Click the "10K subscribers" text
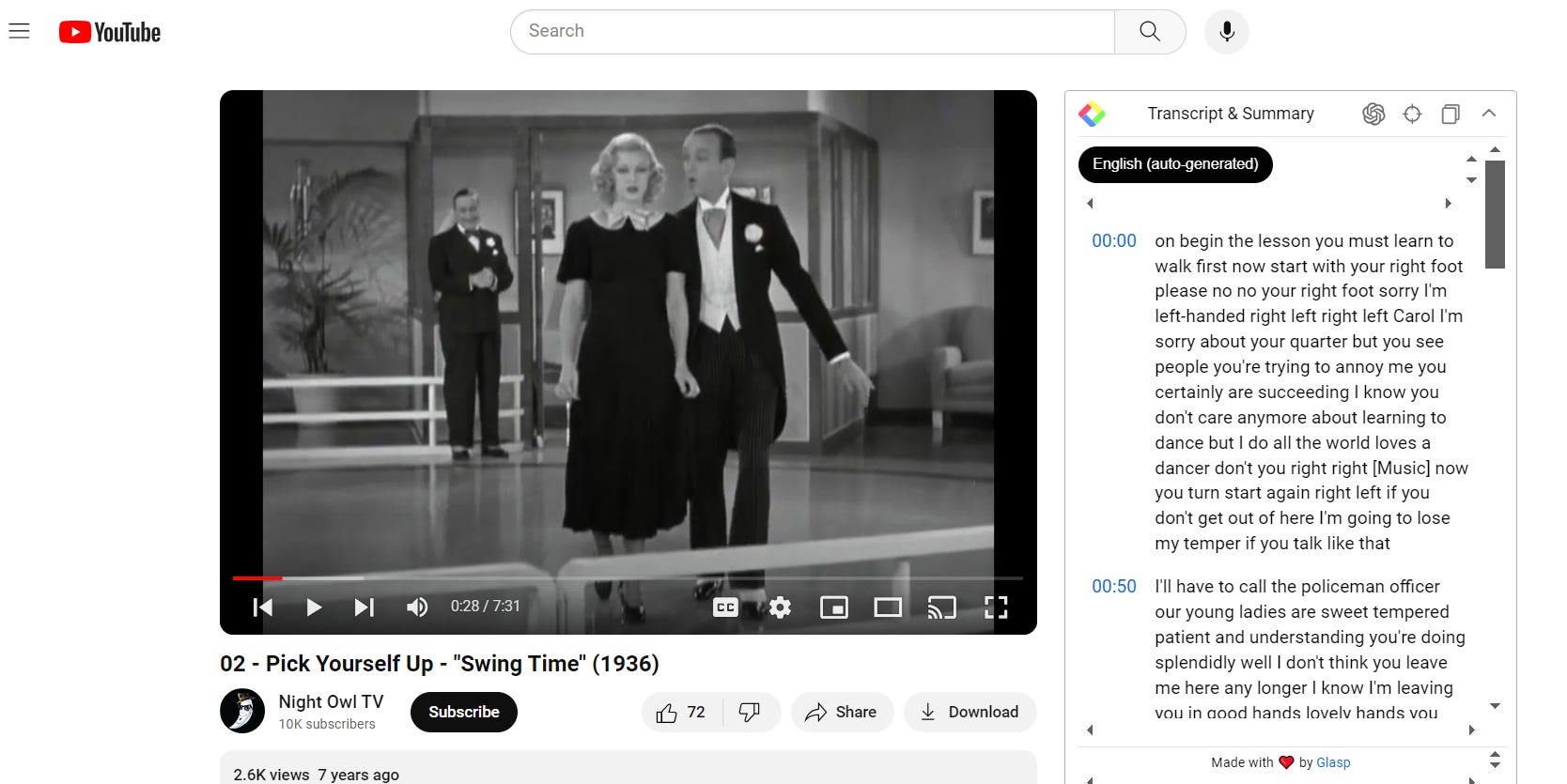Image resolution: width=1567 pixels, height=784 pixels. coord(327,724)
